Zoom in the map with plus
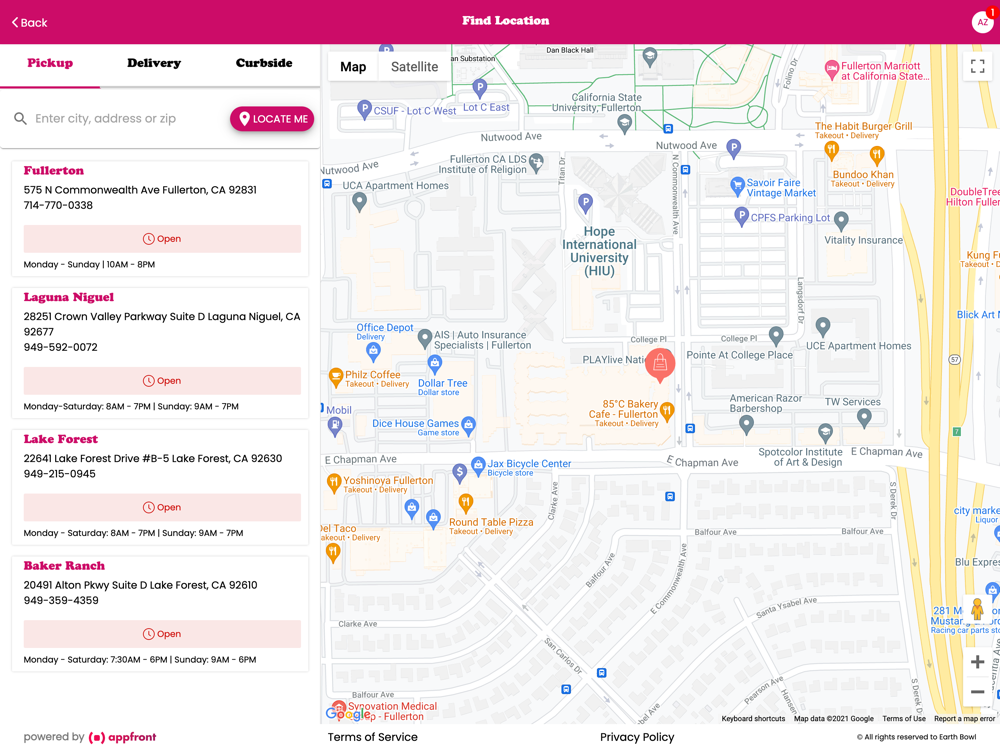The image size is (1000, 750). [977, 662]
